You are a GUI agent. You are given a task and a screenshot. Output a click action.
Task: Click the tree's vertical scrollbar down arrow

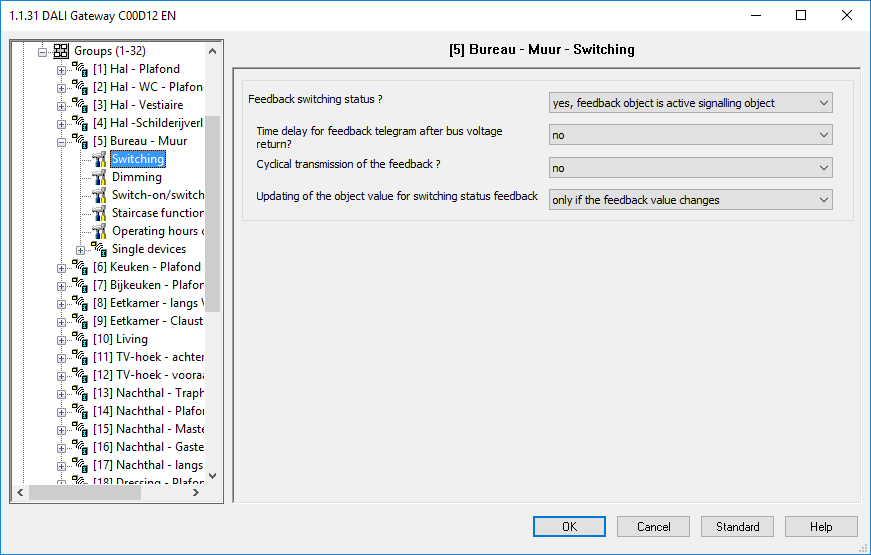click(x=212, y=476)
